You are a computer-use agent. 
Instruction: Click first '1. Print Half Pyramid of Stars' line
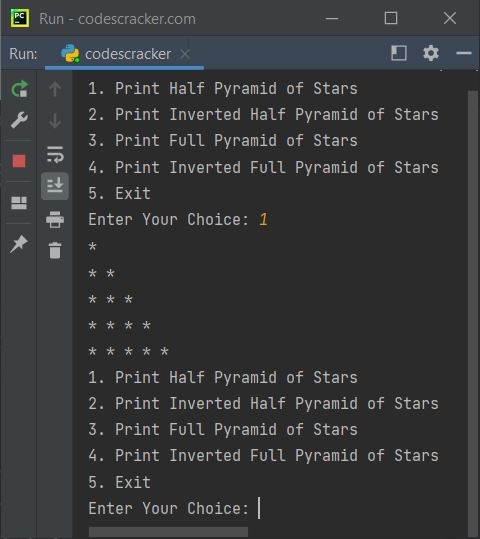pos(223,89)
